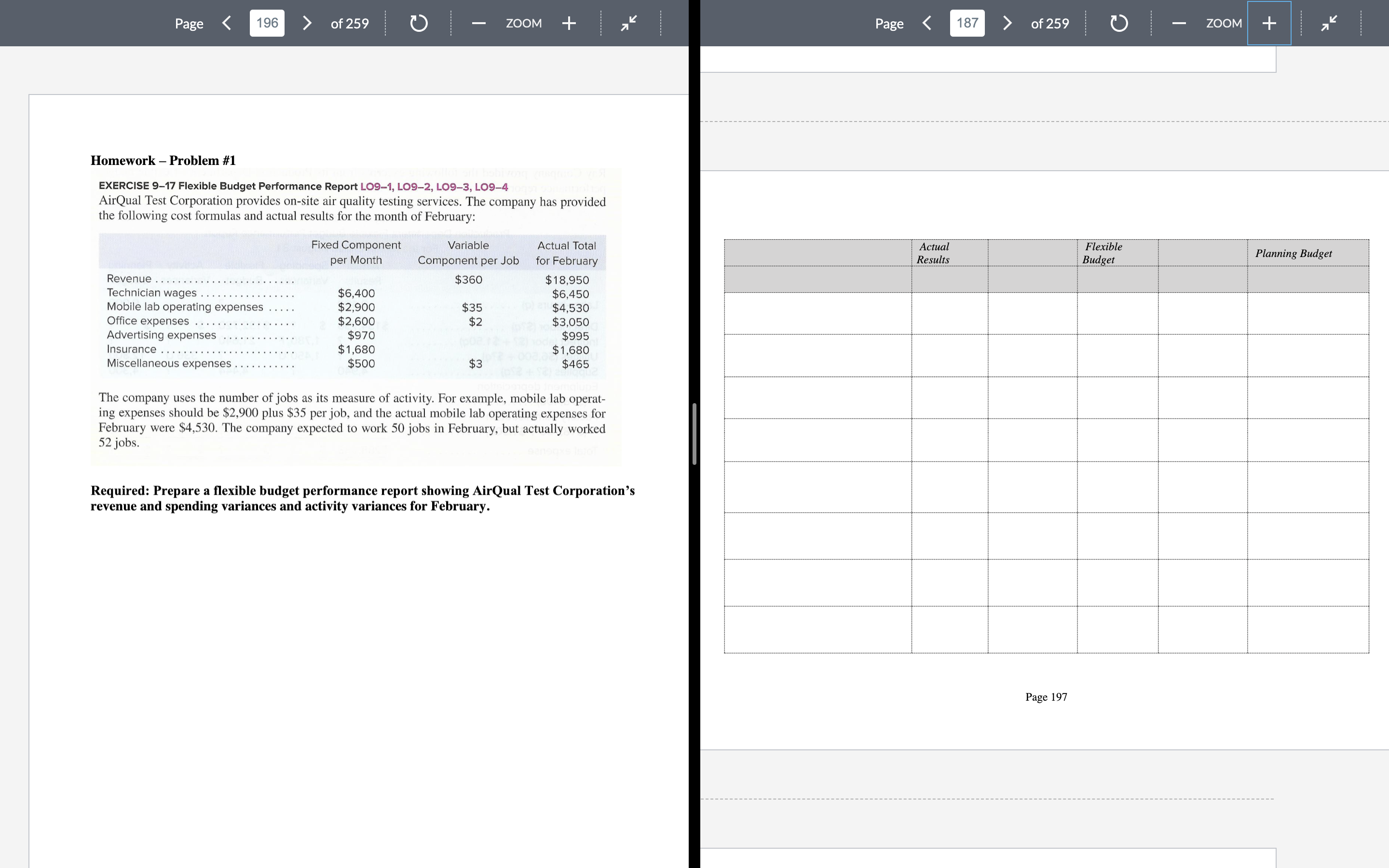The width and height of the screenshot is (1389, 868).
Task: Select the page number field showing 187
Action: tap(967, 23)
